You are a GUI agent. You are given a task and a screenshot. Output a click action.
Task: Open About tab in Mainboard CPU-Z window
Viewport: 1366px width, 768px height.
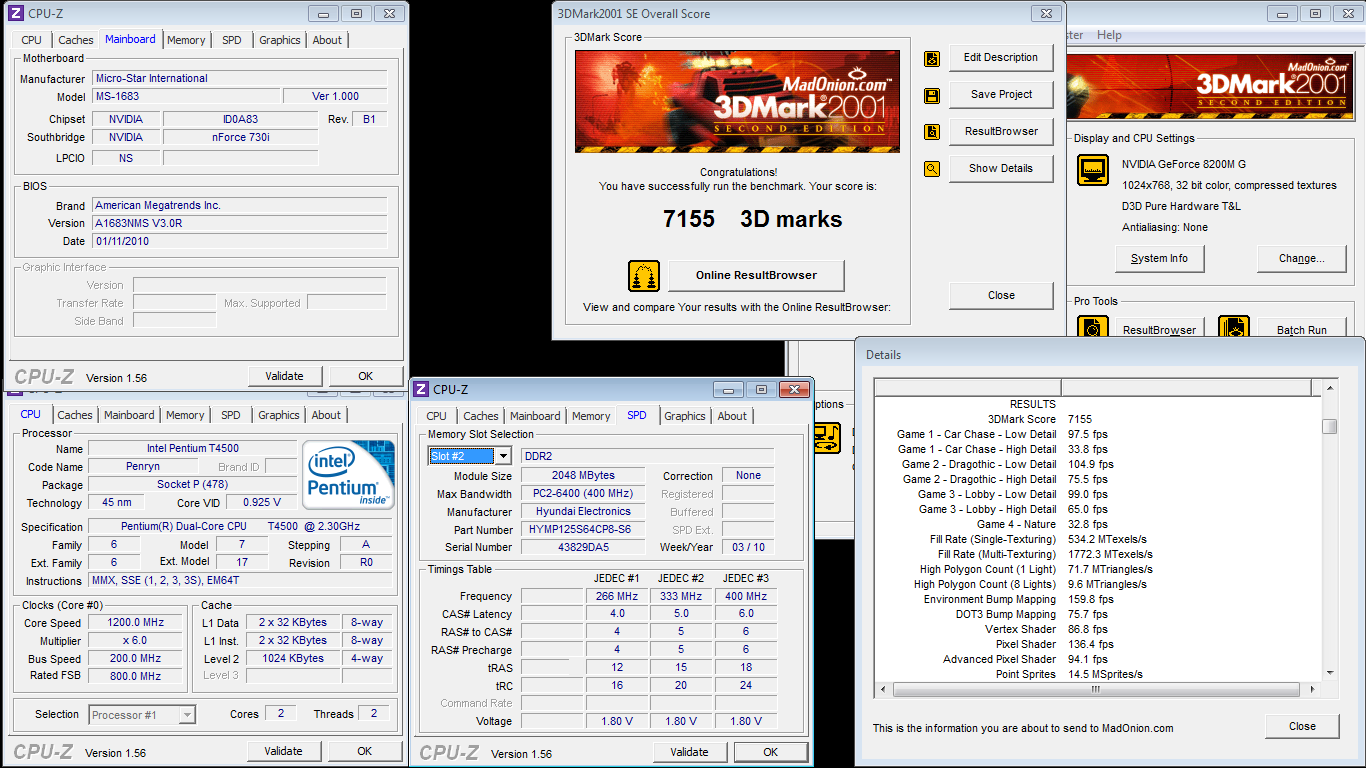327,40
